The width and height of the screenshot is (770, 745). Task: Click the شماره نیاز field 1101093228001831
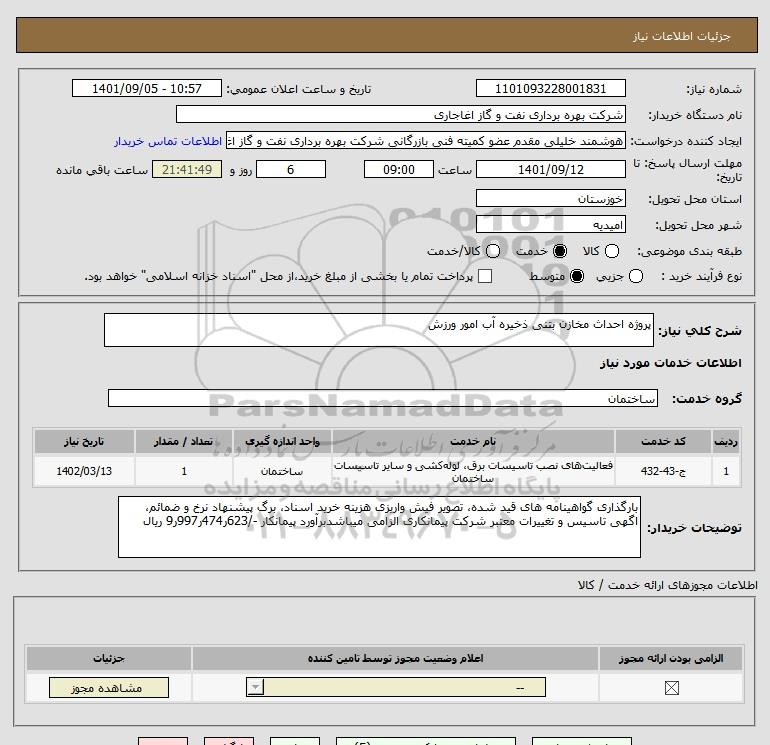pyautogui.click(x=550, y=88)
